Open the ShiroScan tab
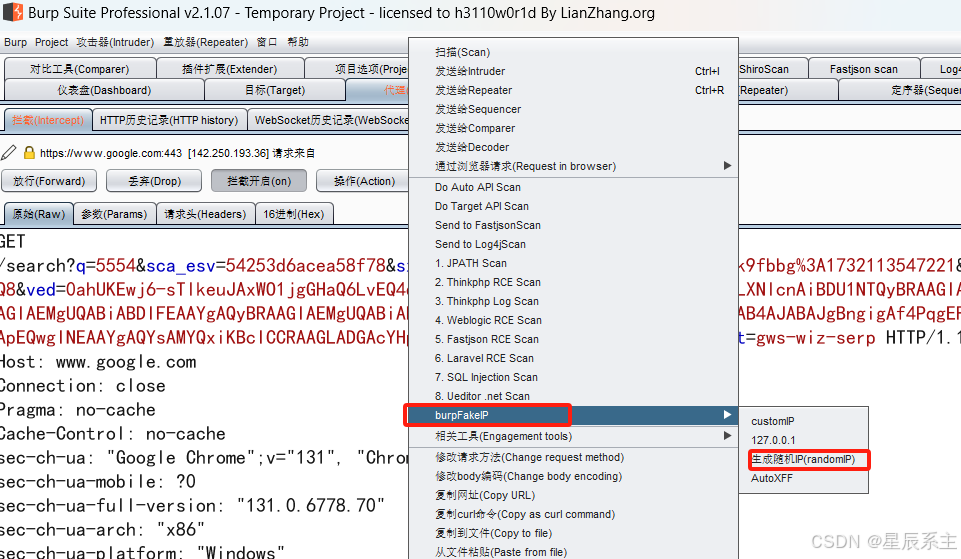961x559 pixels. tap(772, 69)
